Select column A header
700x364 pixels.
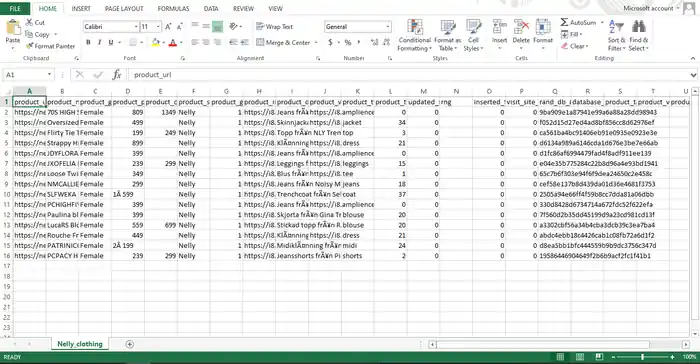[x=29, y=91]
